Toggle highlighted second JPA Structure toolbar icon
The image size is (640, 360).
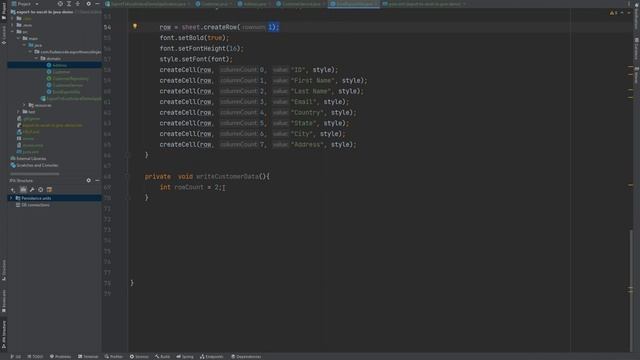coord(23,190)
